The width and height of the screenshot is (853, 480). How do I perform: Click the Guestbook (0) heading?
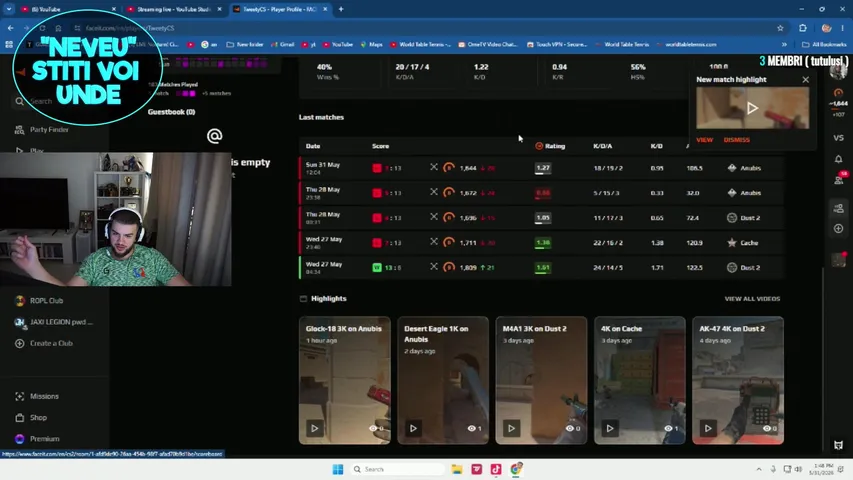tap(171, 112)
